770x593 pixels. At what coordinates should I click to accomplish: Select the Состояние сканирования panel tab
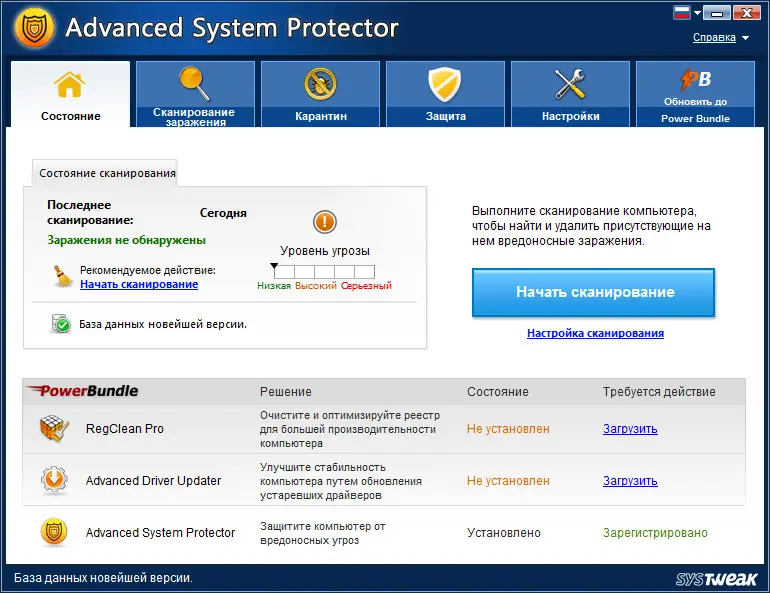tap(107, 173)
